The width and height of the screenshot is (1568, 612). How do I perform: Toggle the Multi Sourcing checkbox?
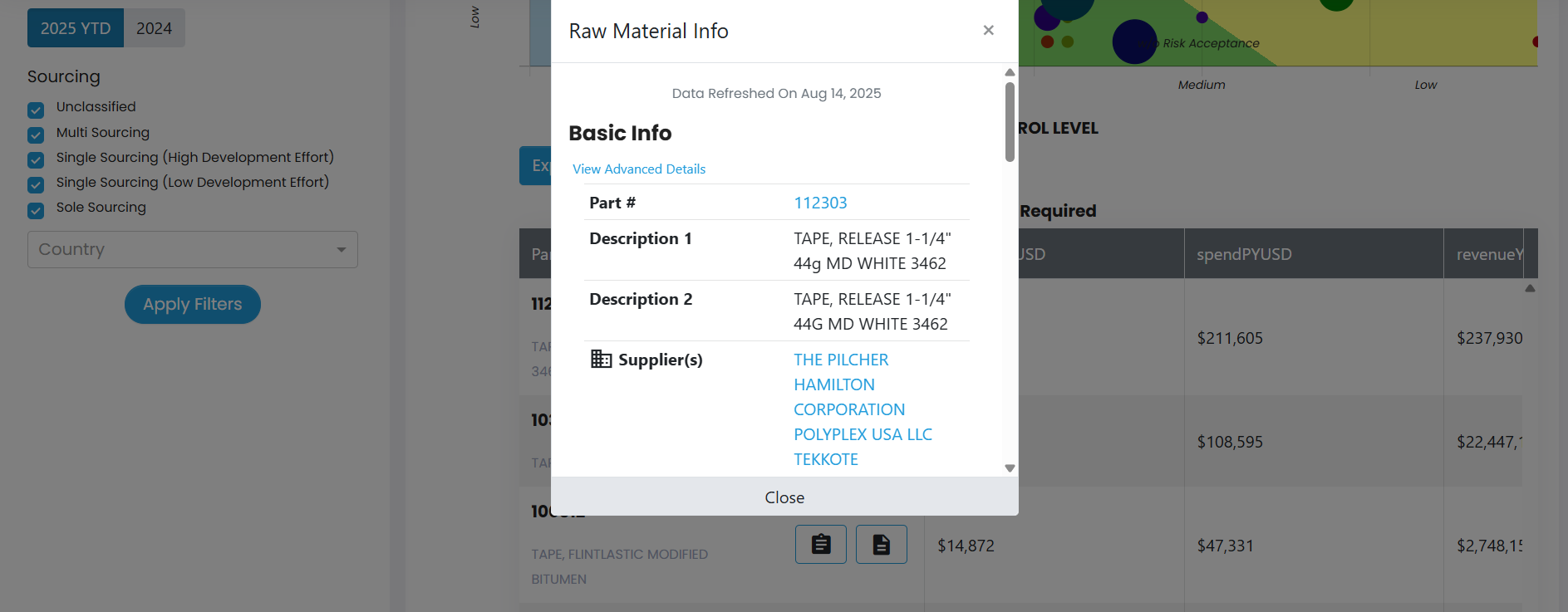click(x=36, y=135)
